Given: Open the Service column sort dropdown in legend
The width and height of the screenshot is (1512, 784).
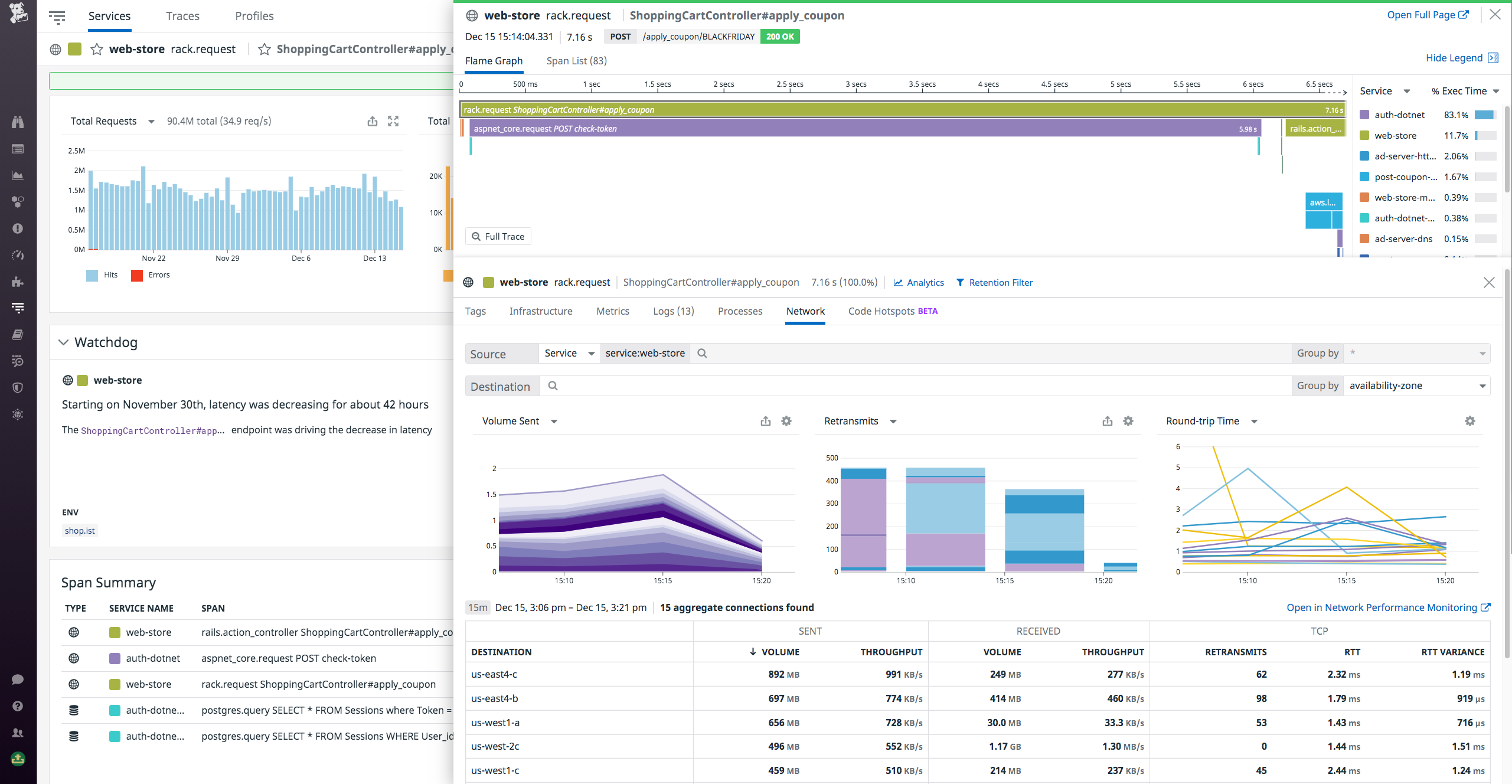Looking at the screenshot, I should click(x=1385, y=91).
